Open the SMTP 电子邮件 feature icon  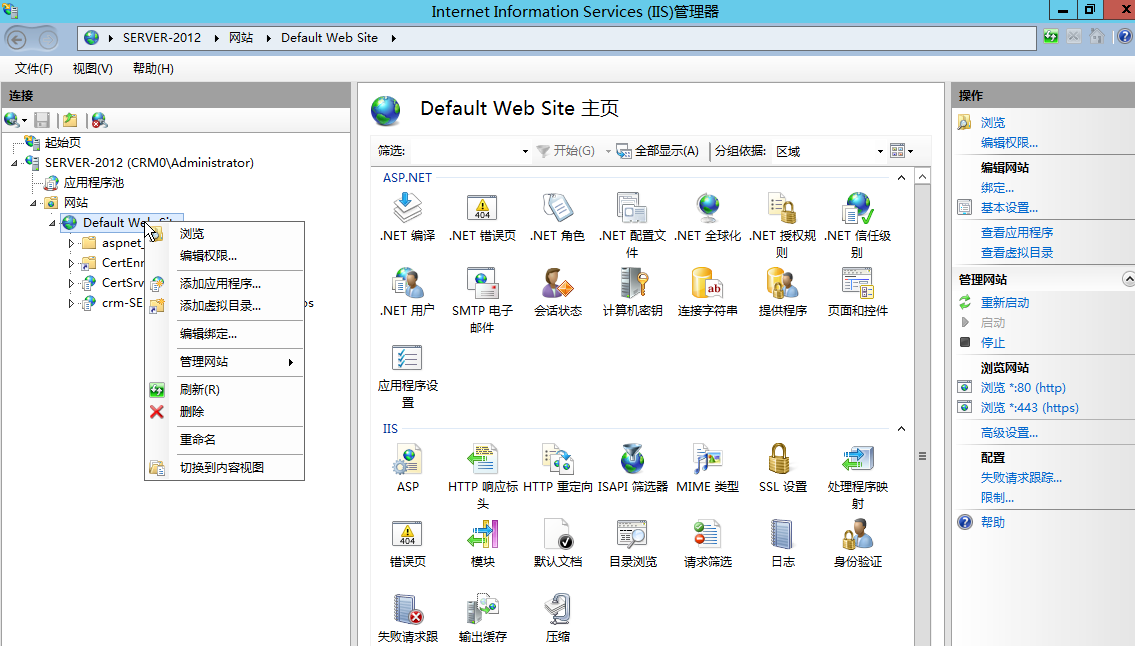(x=482, y=283)
